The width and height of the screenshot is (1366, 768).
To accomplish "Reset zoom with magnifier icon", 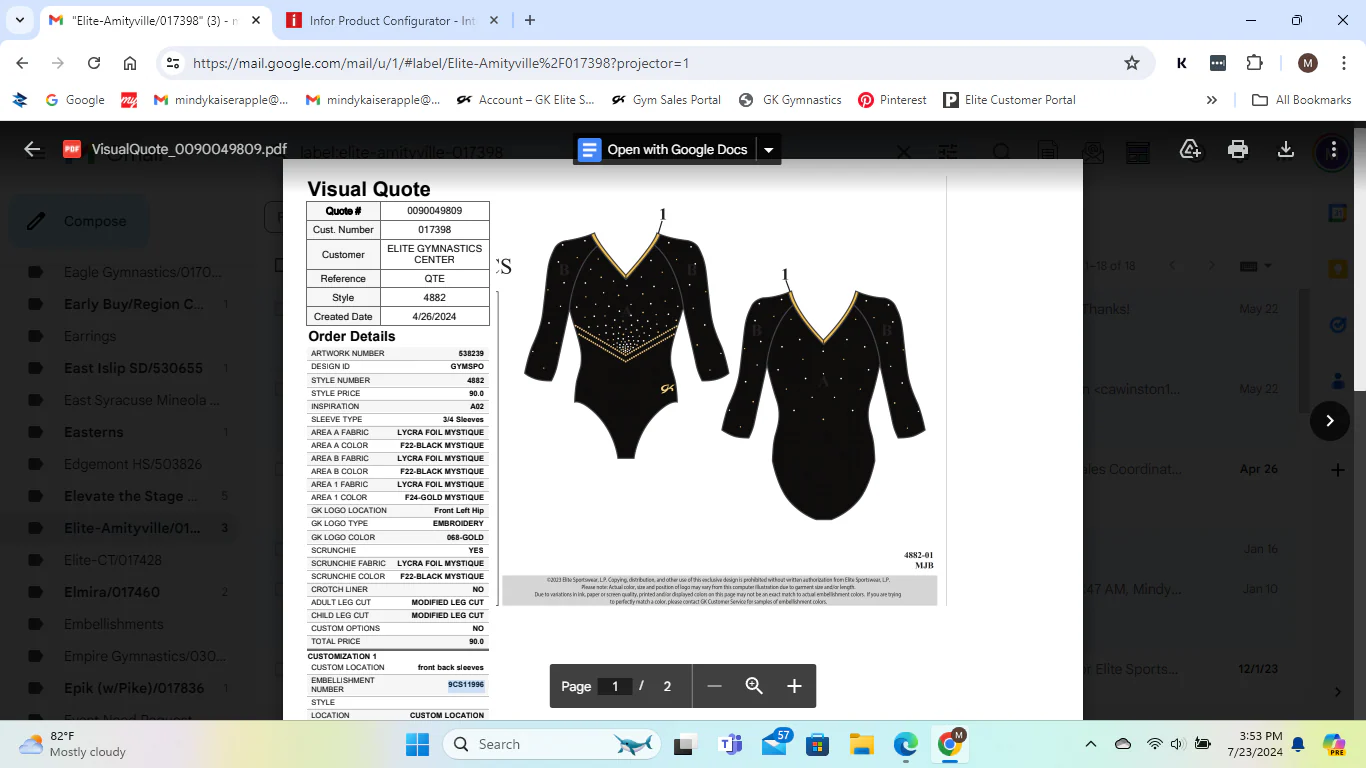I will 754,686.
